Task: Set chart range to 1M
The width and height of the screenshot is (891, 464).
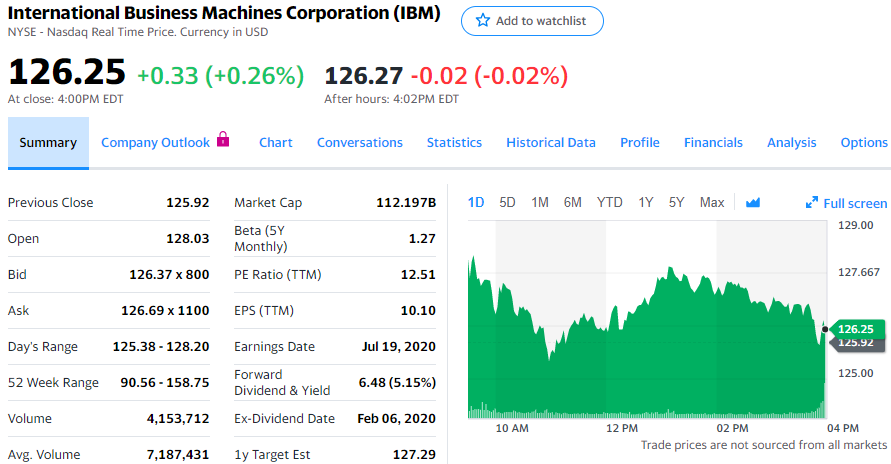Action: tap(540, 202)
